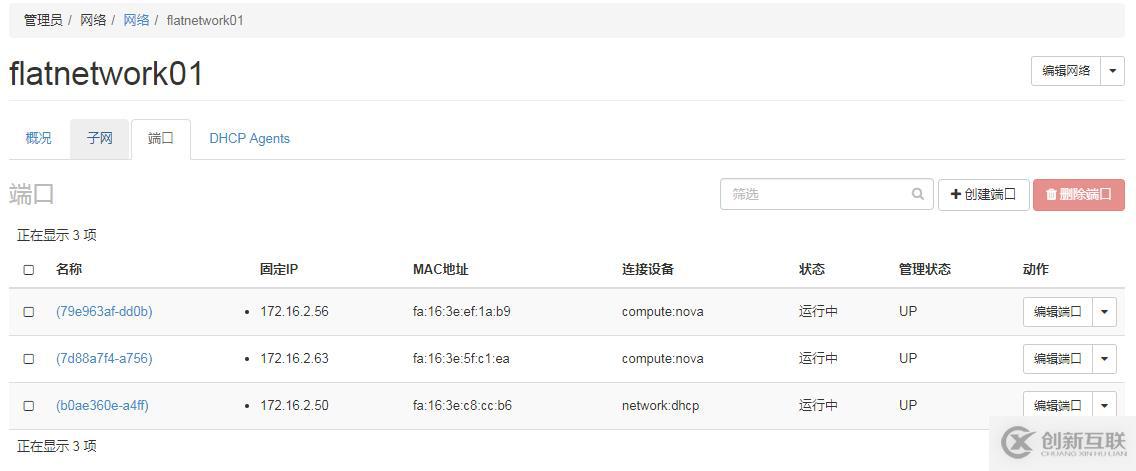Check the box for port 7d88a7f4-a756
This screenshot has height=471, width=1136.
click(29, 359)
